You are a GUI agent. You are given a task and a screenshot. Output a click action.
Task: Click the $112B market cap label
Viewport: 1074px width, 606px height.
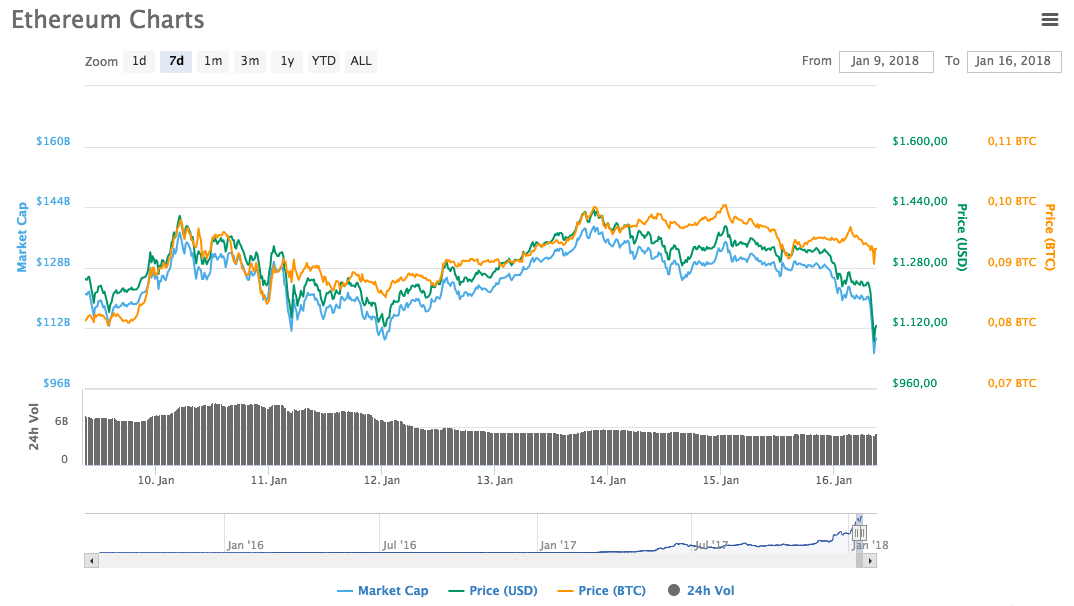coord(53,323)
